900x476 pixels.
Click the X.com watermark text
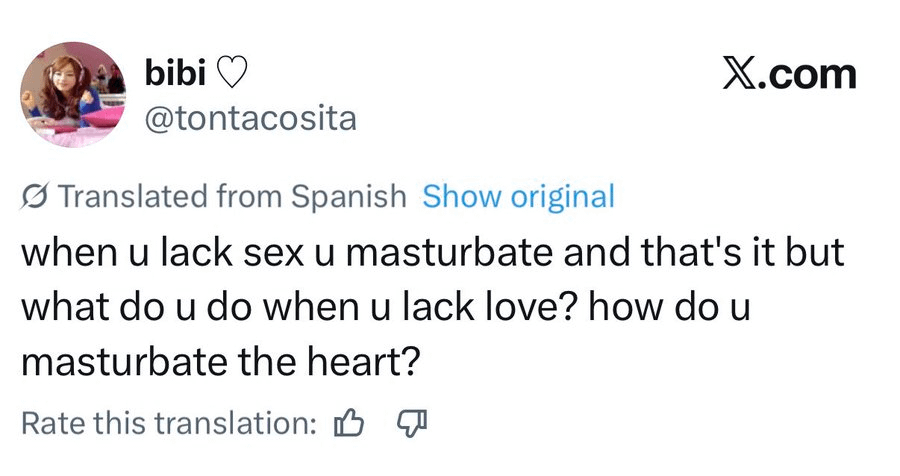coord(789,75)
